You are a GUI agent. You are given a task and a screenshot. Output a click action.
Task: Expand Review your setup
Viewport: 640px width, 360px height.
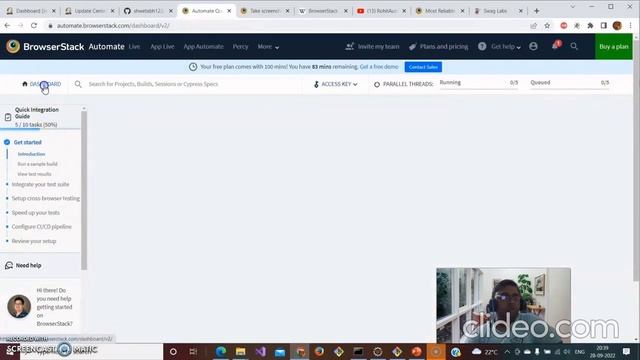(x=34, y=241)
